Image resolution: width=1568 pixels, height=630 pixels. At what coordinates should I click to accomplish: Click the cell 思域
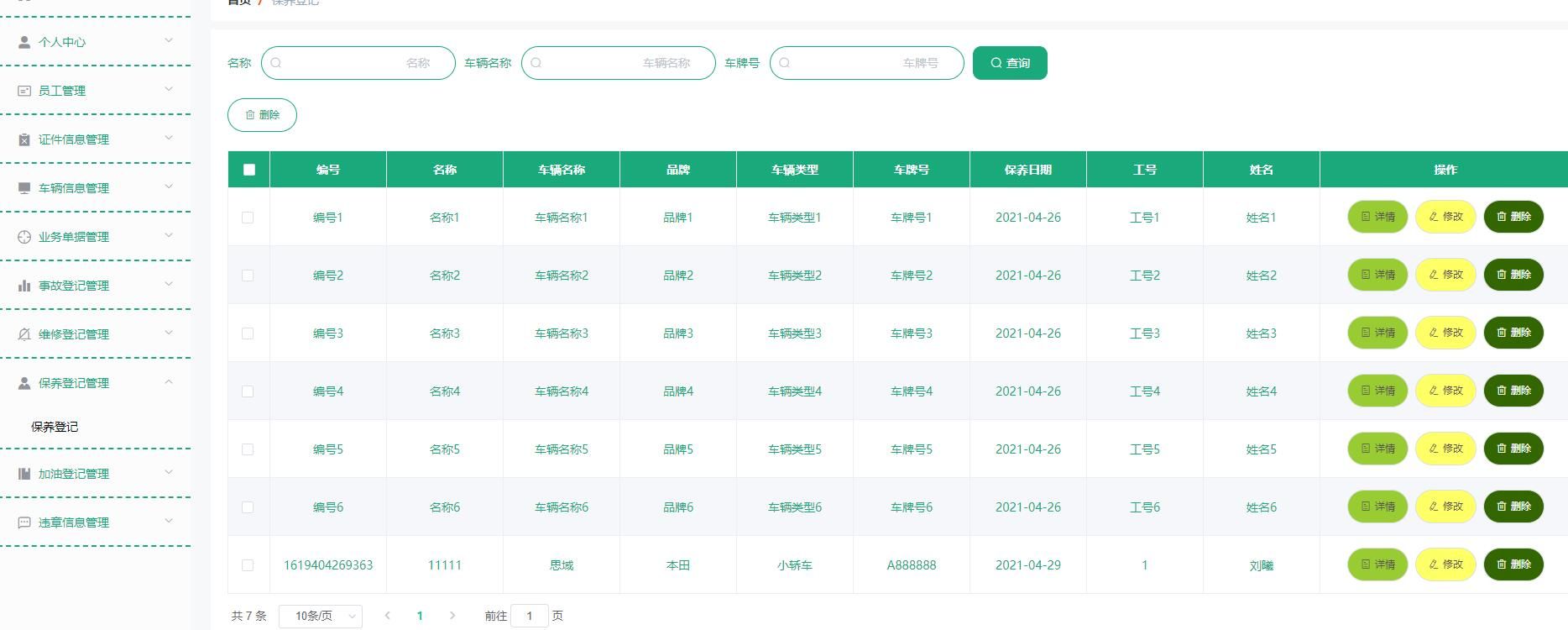pyautogui.click(x=562, y=565)
